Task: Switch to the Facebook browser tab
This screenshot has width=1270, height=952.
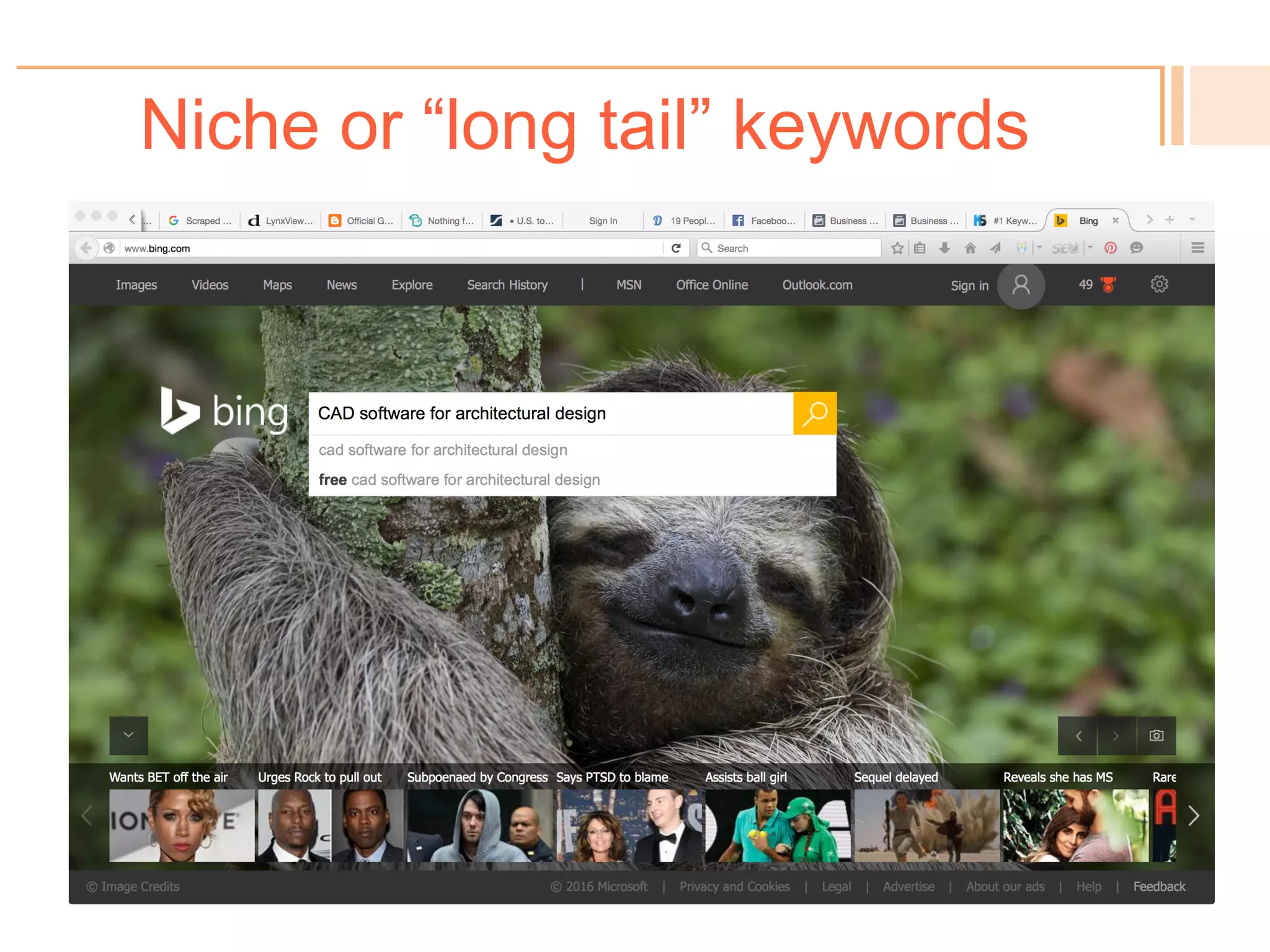Action: pyautogui.click(x=764, y=221)
